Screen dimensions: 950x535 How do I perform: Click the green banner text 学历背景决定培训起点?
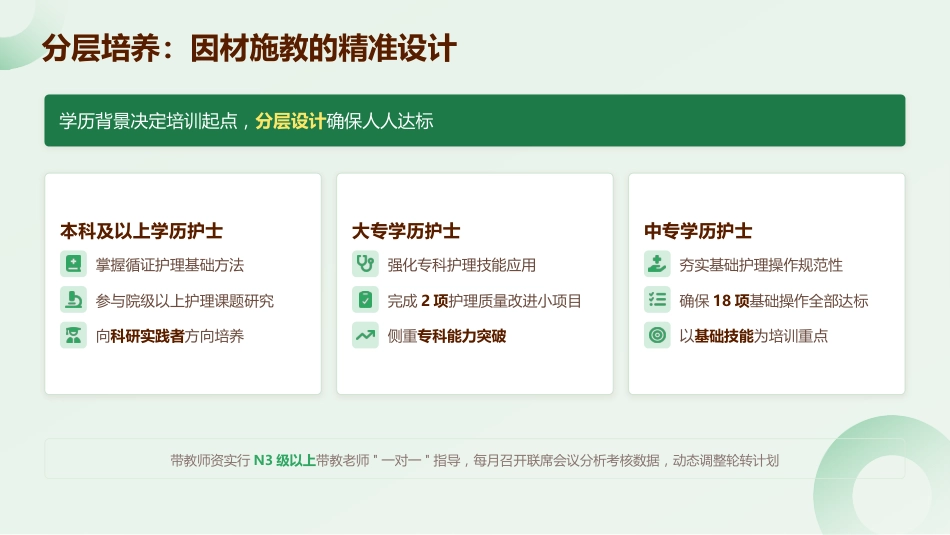tap(148, 121)
